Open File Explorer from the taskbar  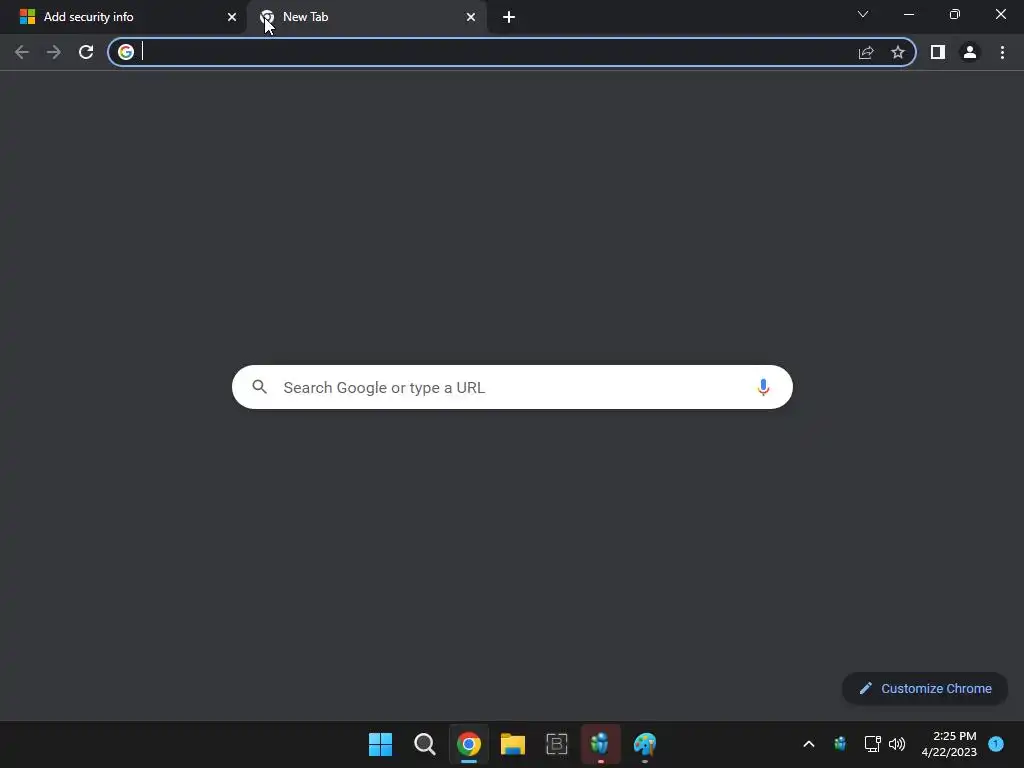click(x=513, y=744)
